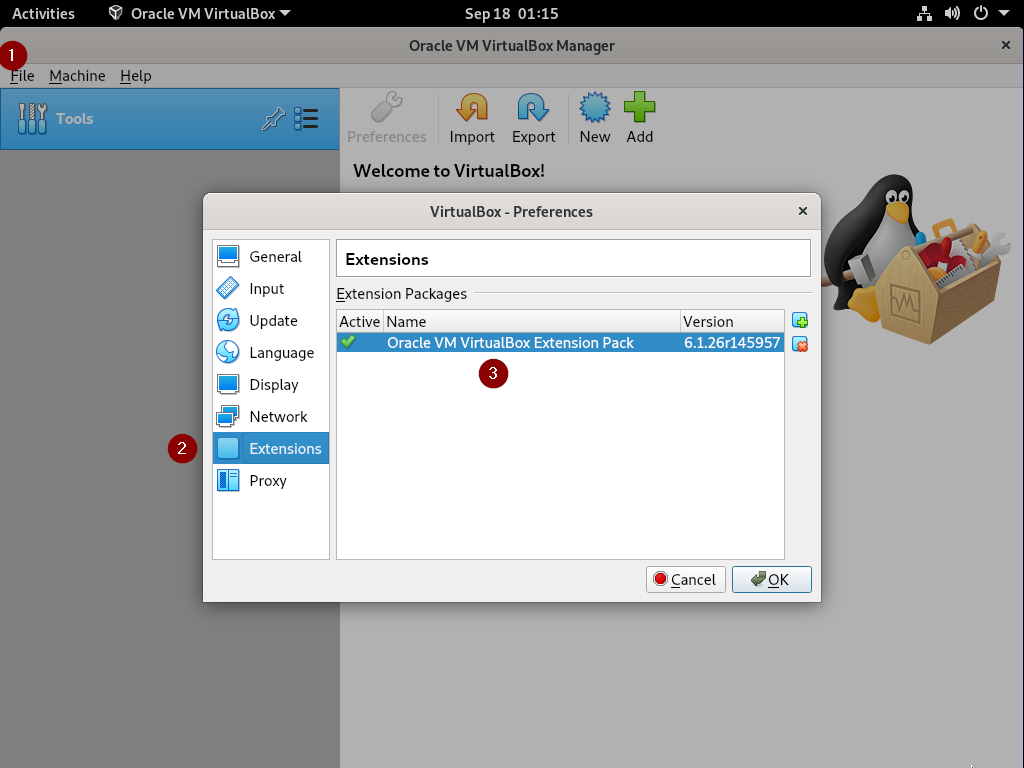Click the power icon in top bar
The height and width of the screenshot is (768, 1024).
(x=981, y=14)
